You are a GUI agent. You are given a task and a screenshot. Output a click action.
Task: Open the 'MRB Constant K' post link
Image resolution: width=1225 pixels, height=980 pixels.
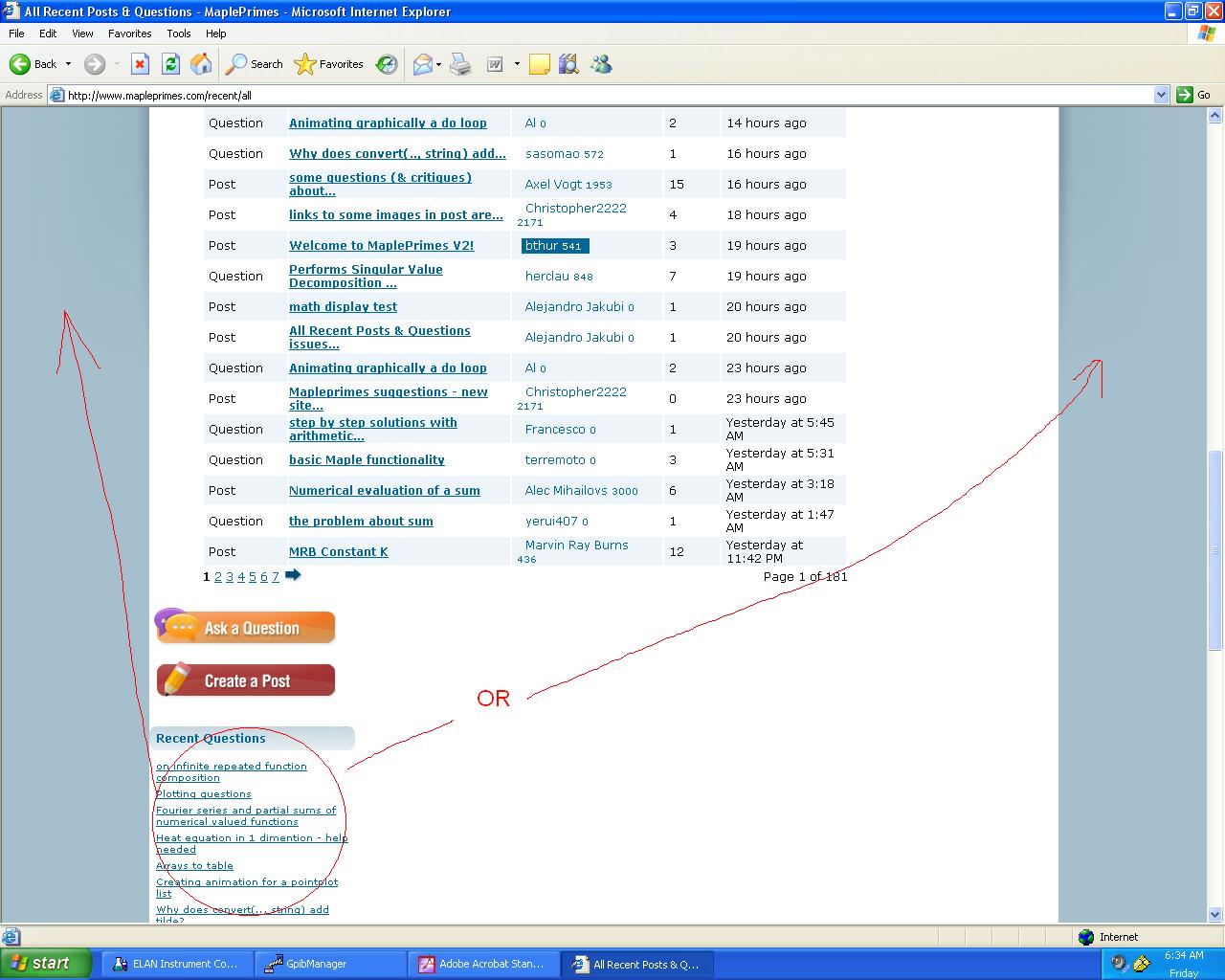pyautogui.click(x=338, y=552)
